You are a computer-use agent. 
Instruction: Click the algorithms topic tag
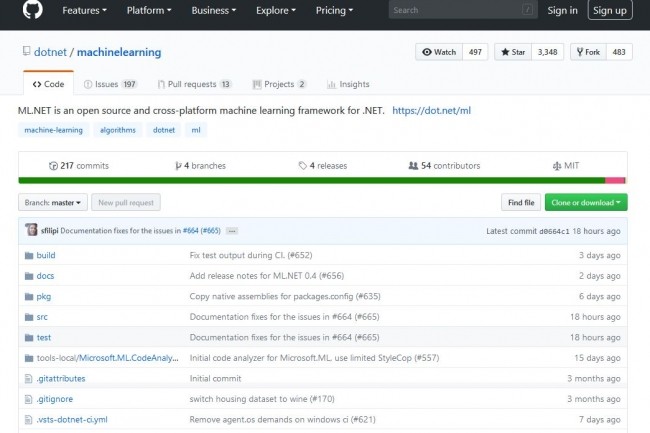point(118,130)
